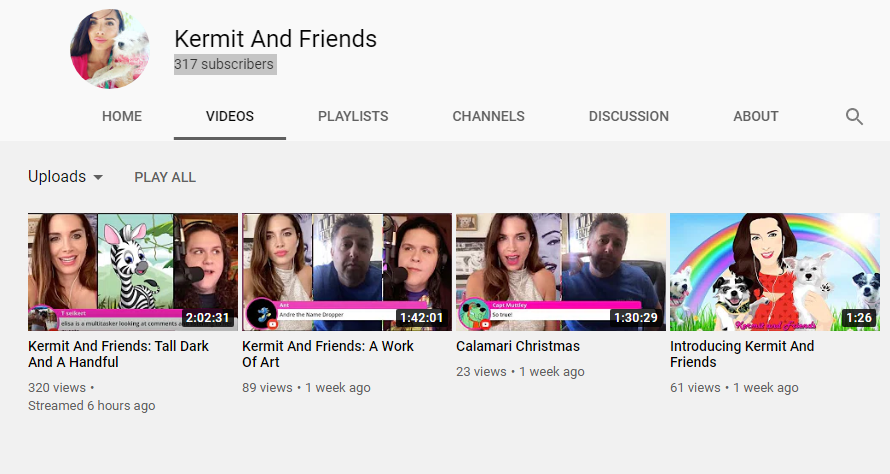Screen dimensions: 890x474
Task: Click '23 views • 1 week ago' text
Action: [x=520, y=372]
